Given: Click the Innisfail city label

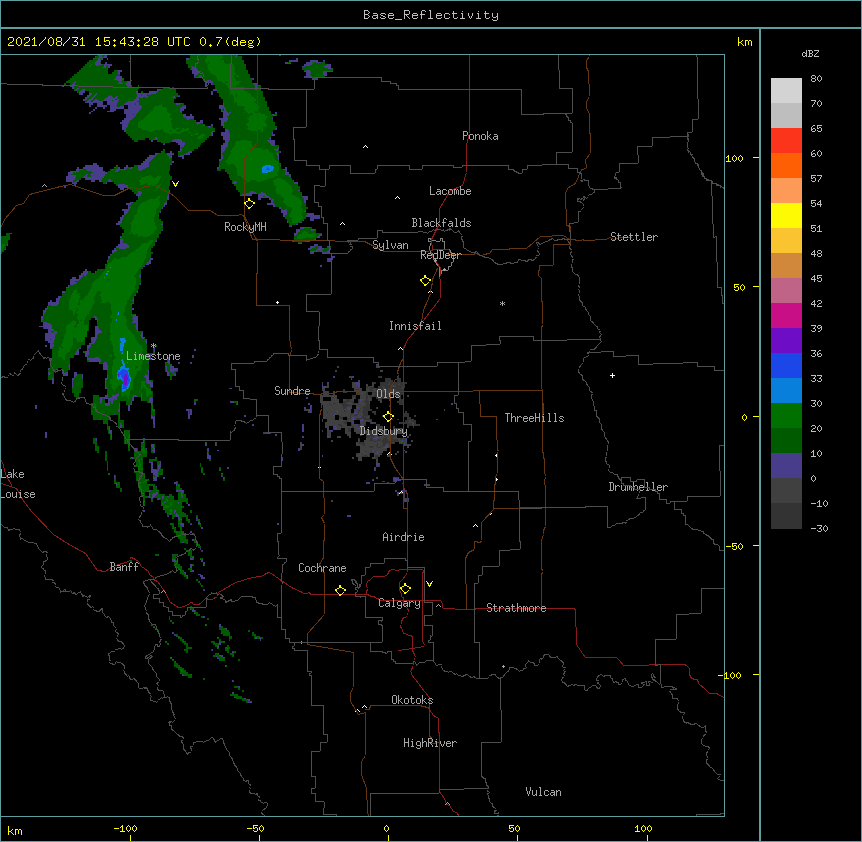Looking at the screenshot, I should [415, 326].
